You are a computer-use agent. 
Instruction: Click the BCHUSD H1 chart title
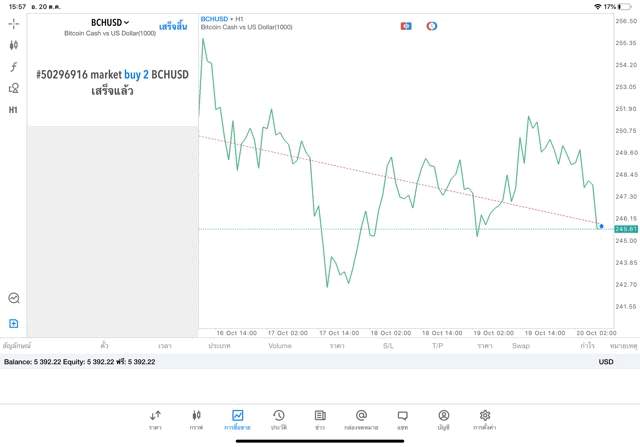tap(222, 19)
